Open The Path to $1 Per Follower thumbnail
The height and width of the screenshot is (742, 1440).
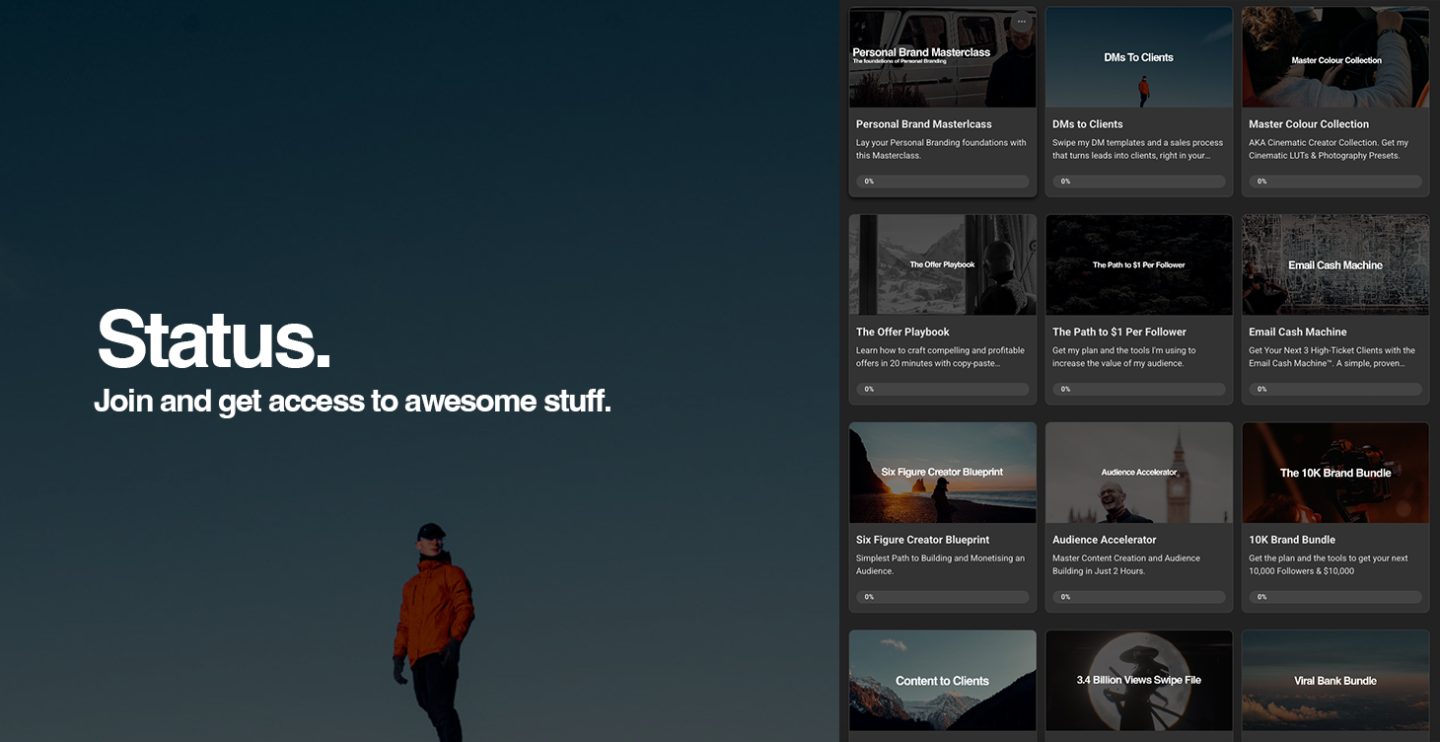[x=1139, y=265]
